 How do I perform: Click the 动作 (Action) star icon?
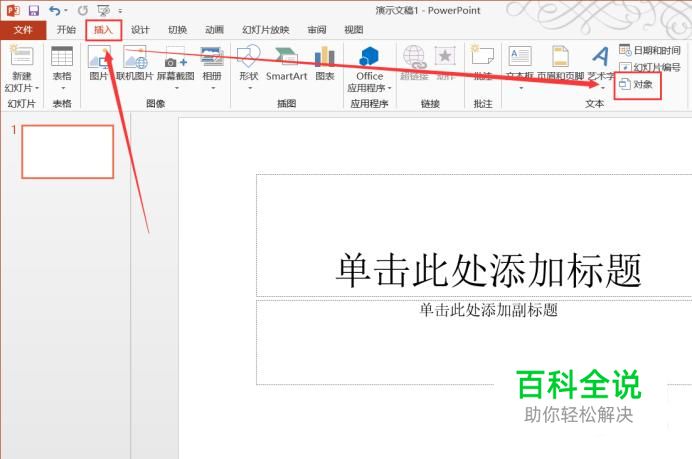click(445, 56)
